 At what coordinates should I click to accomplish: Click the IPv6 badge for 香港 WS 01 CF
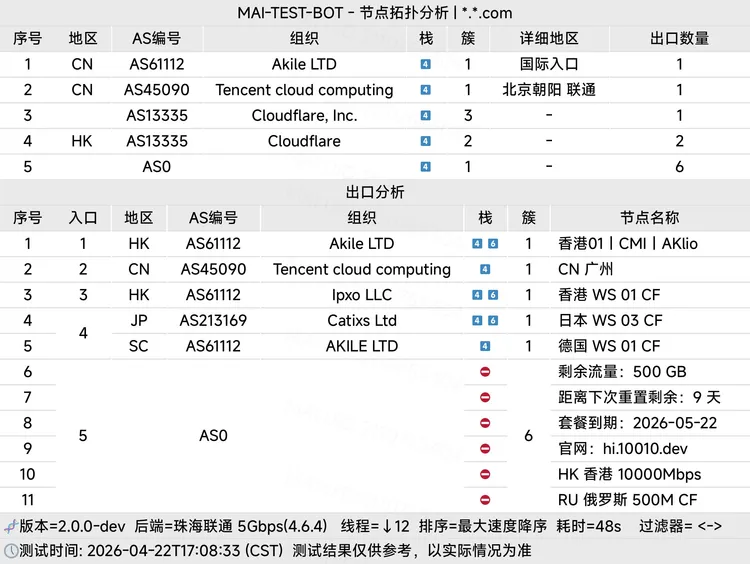tap(492, 295)
